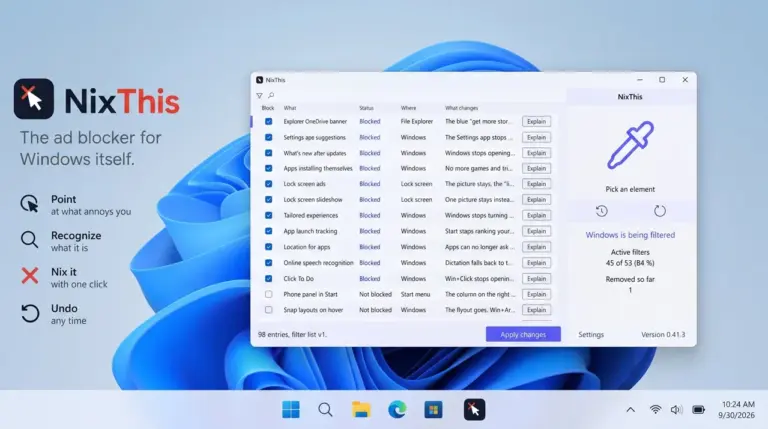Open taskbar Search icon
768x429 pixels.
325,409
